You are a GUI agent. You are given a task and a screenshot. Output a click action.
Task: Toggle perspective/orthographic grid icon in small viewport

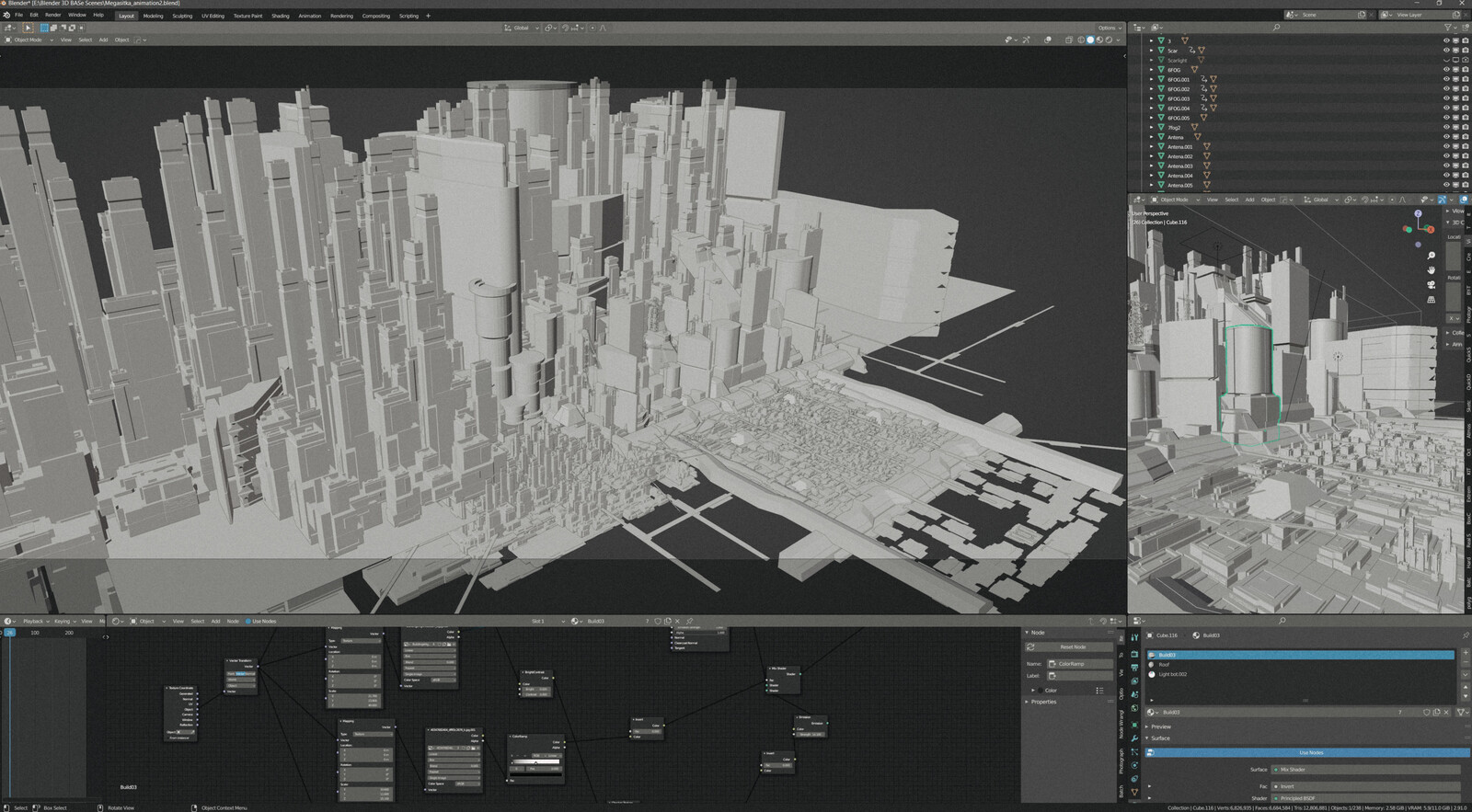[x=1431, y=299]
